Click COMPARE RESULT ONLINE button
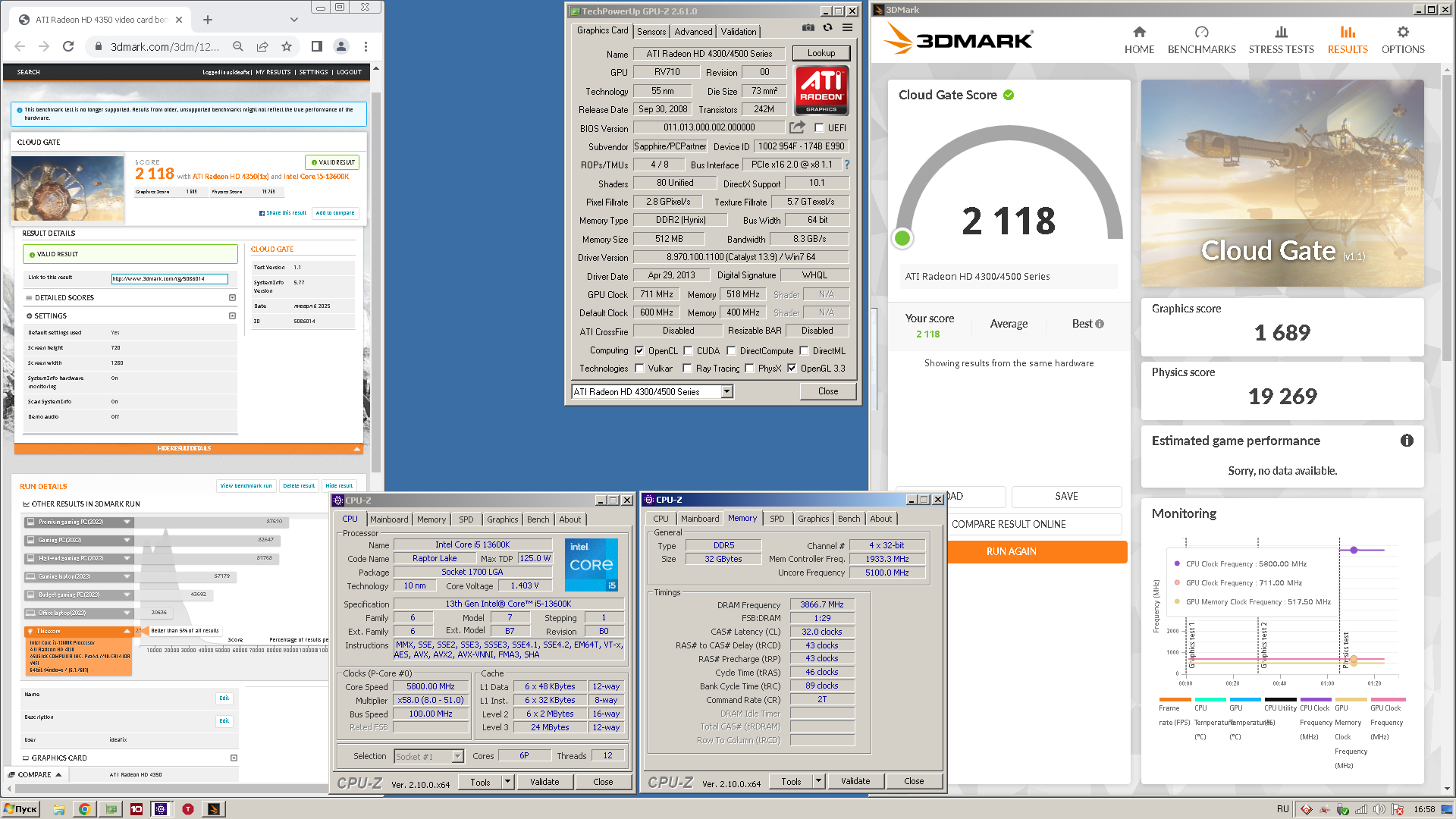 [x=1009, y=524]
